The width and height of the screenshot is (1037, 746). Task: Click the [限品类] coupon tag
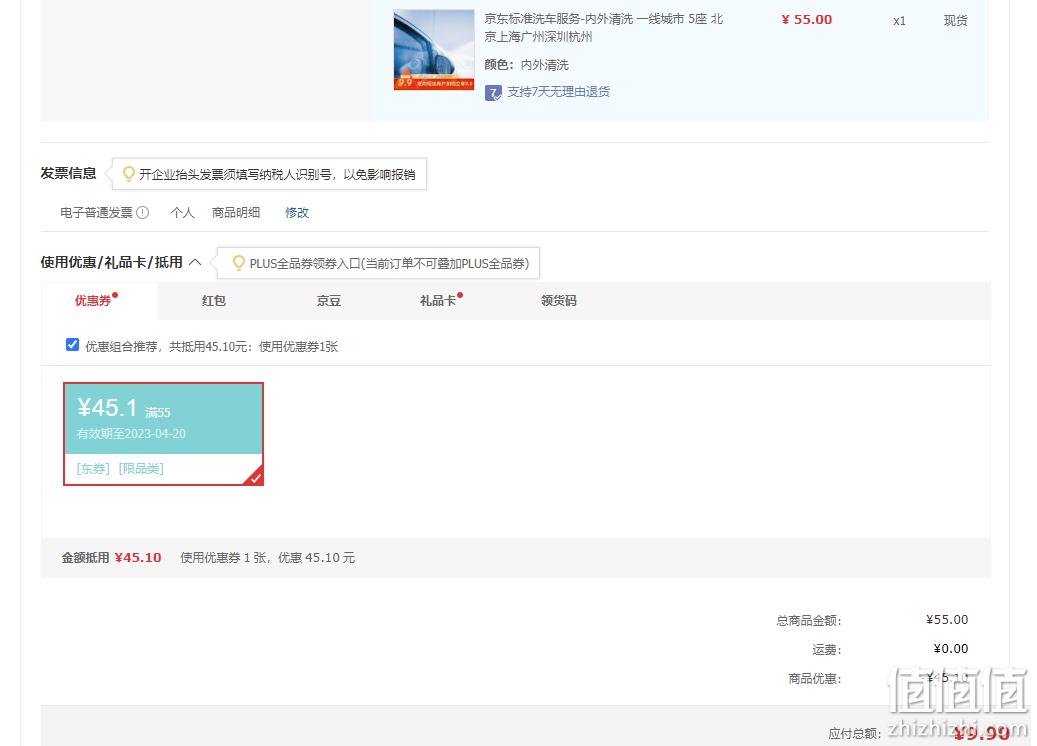(141, 469)
